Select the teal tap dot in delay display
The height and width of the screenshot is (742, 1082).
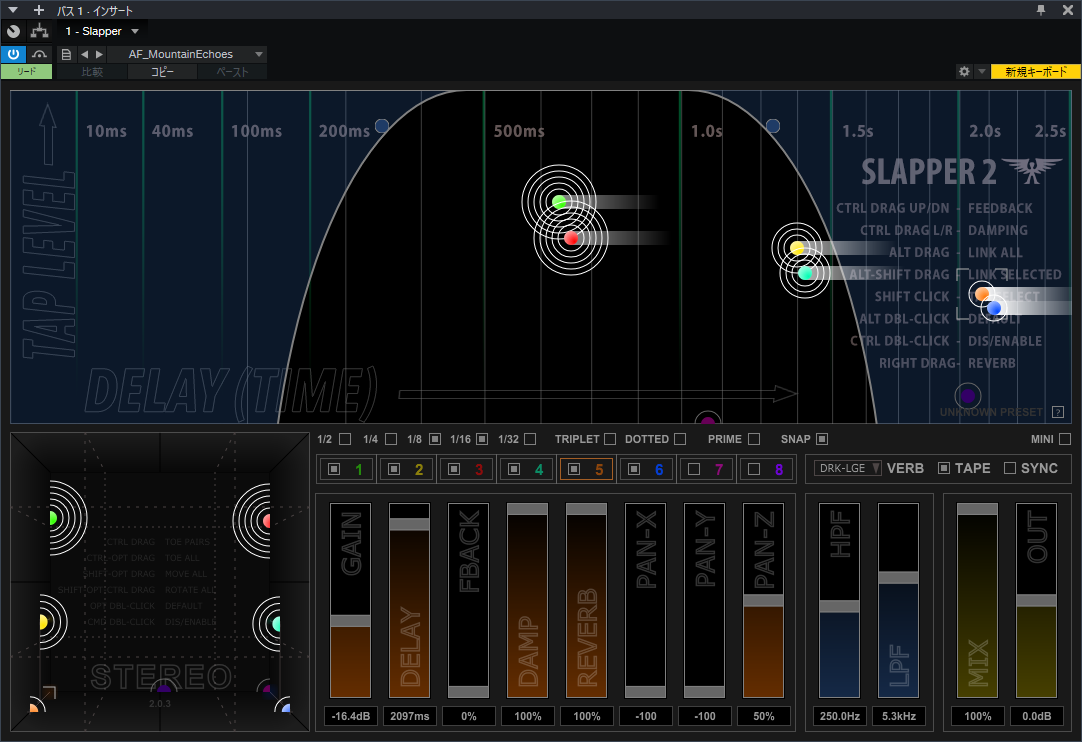(x=805, y=273)
